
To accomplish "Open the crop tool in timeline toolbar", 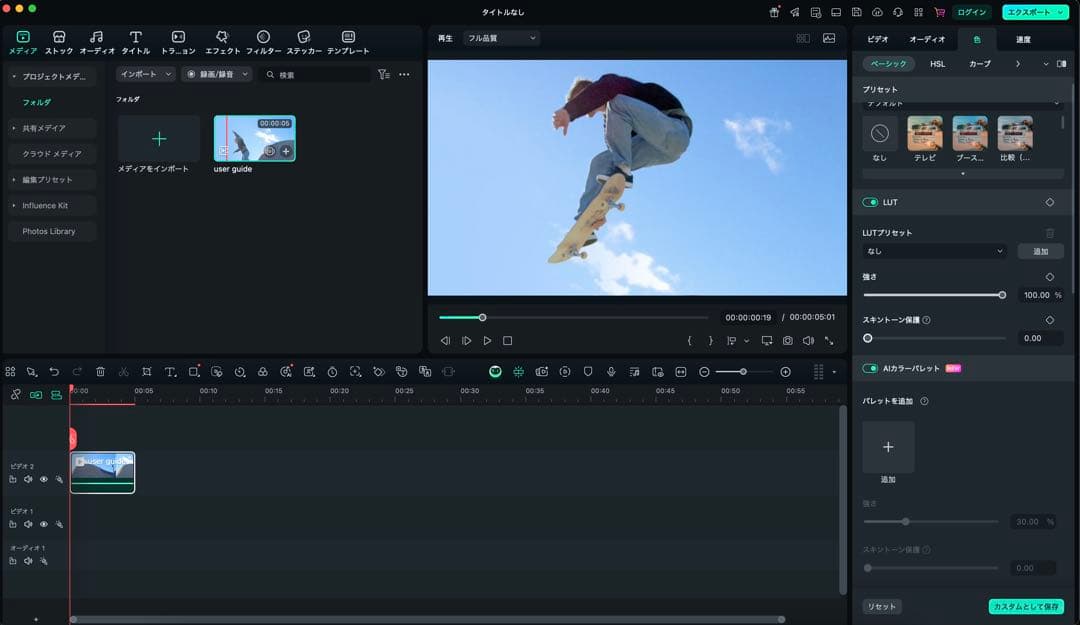I will pos(147,371).
